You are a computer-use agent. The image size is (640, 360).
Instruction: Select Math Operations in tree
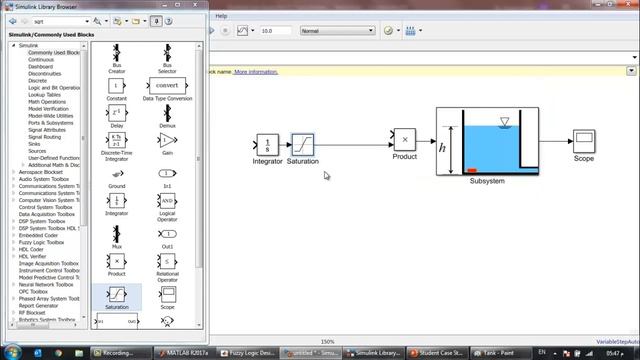coord(47,102)
